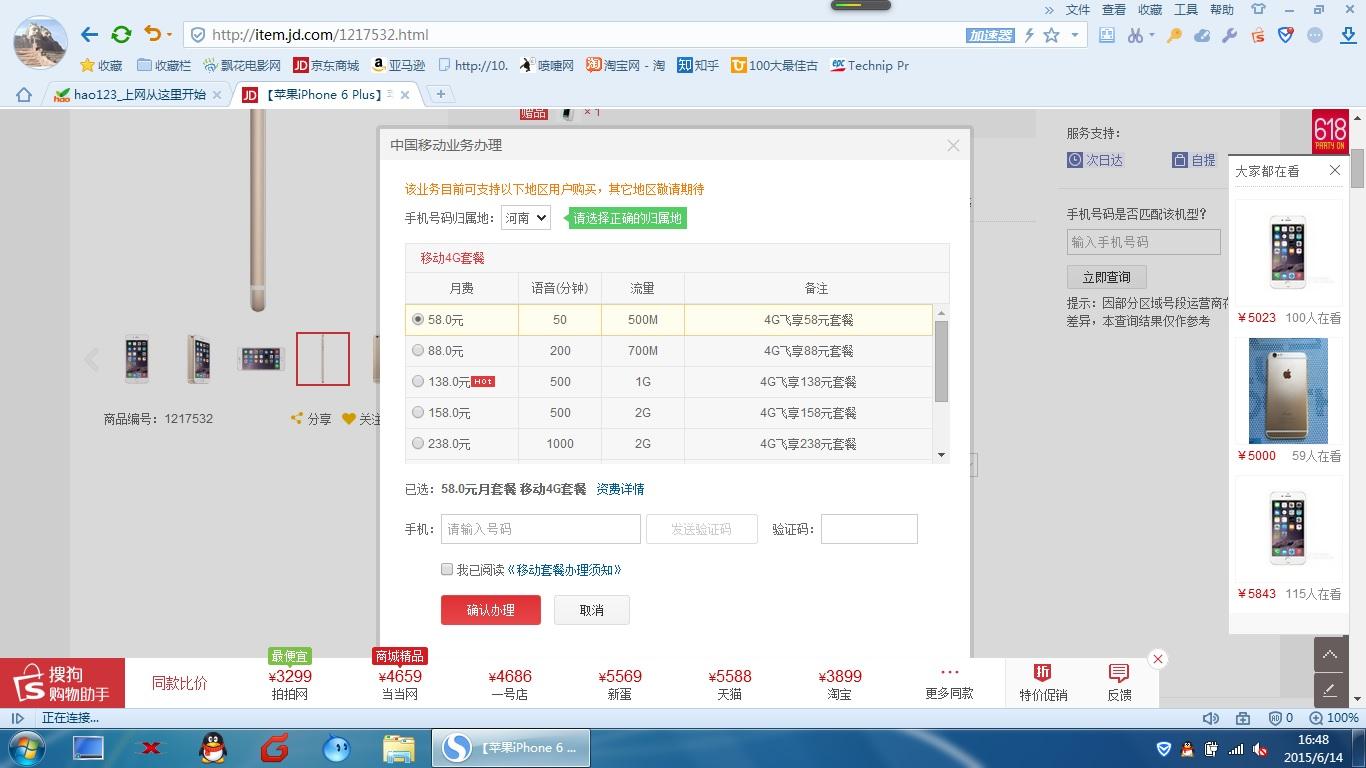Click the lightning speed-mode icon
1366x768 pixels.
1029,35
